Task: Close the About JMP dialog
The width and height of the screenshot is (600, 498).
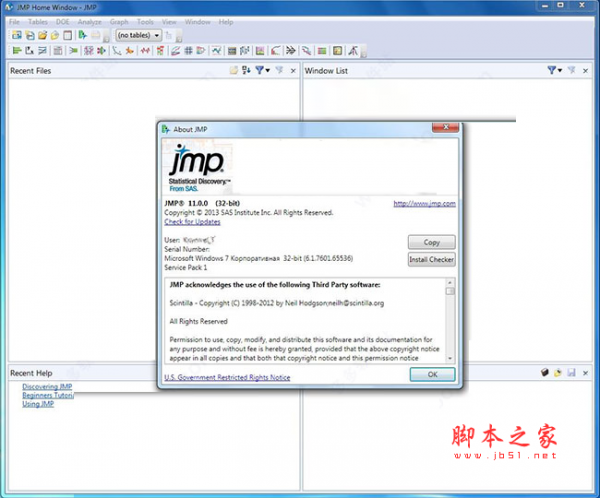Action: click(445, 127)
